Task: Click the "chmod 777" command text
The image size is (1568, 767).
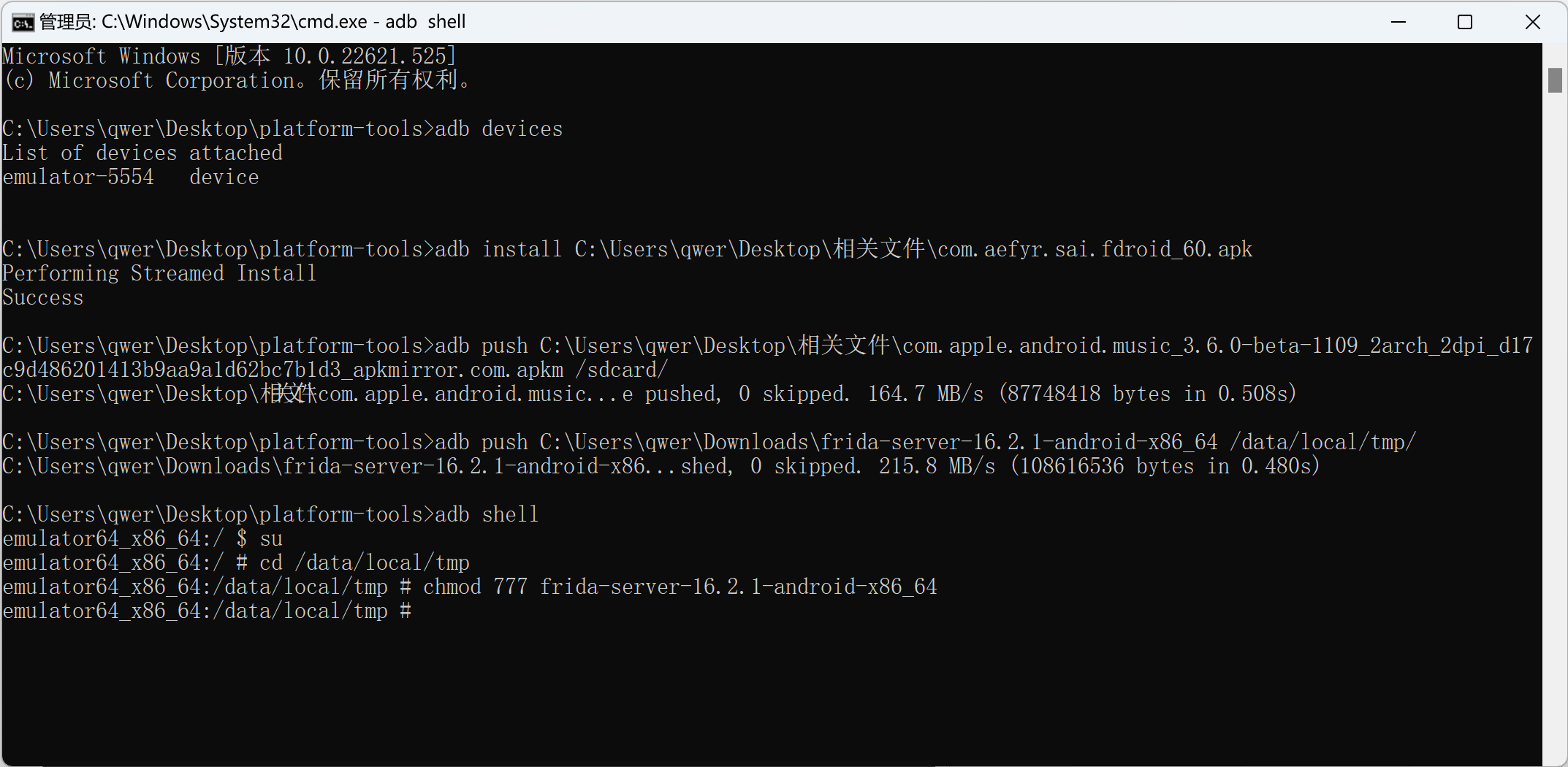Action: pos(475,587)
